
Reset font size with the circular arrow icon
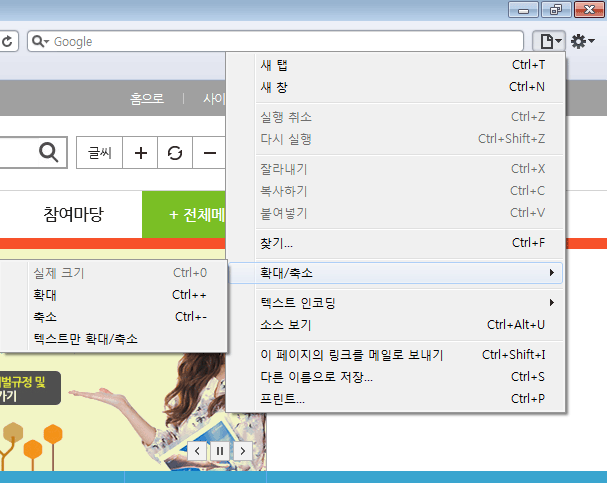point(175,153)
